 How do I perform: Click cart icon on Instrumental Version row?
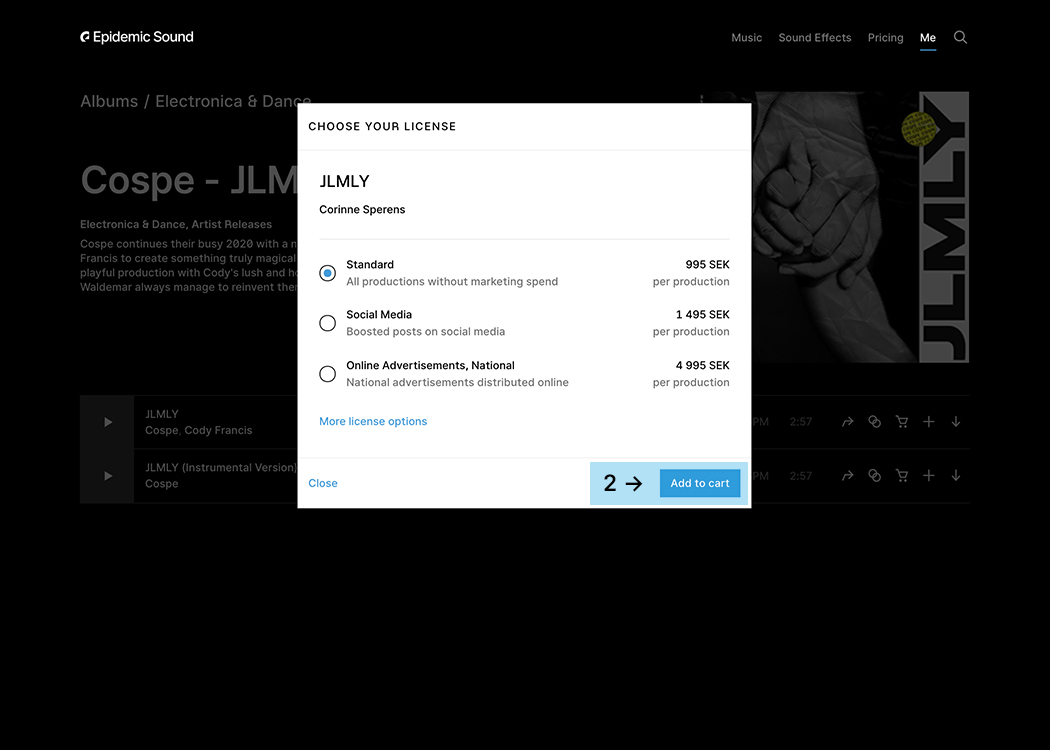[901, 476]
